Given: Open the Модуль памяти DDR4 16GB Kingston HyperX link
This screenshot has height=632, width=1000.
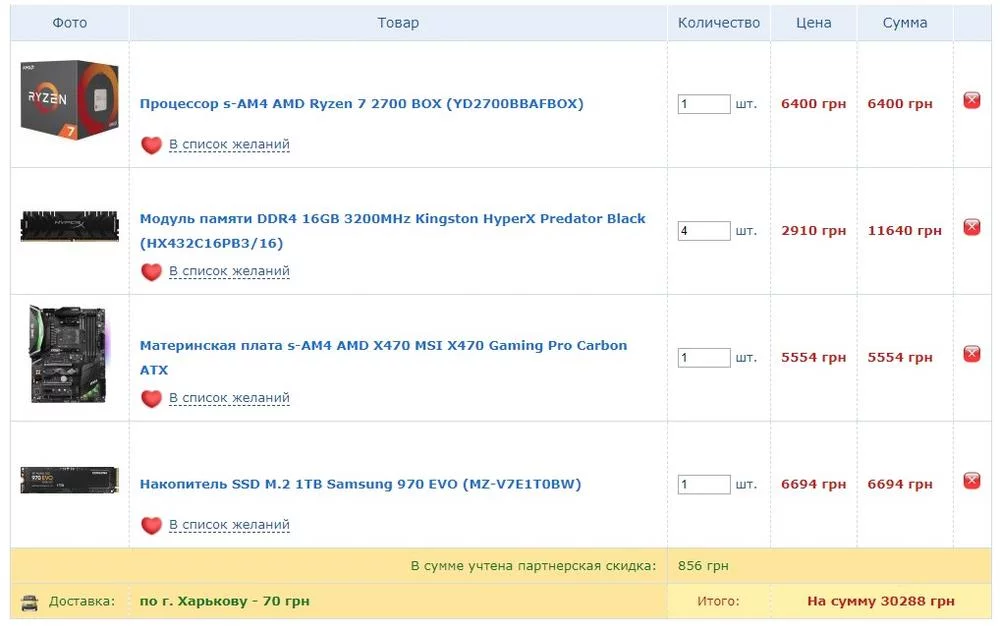Looking at the screenshot, I should [x=393, y=230].
